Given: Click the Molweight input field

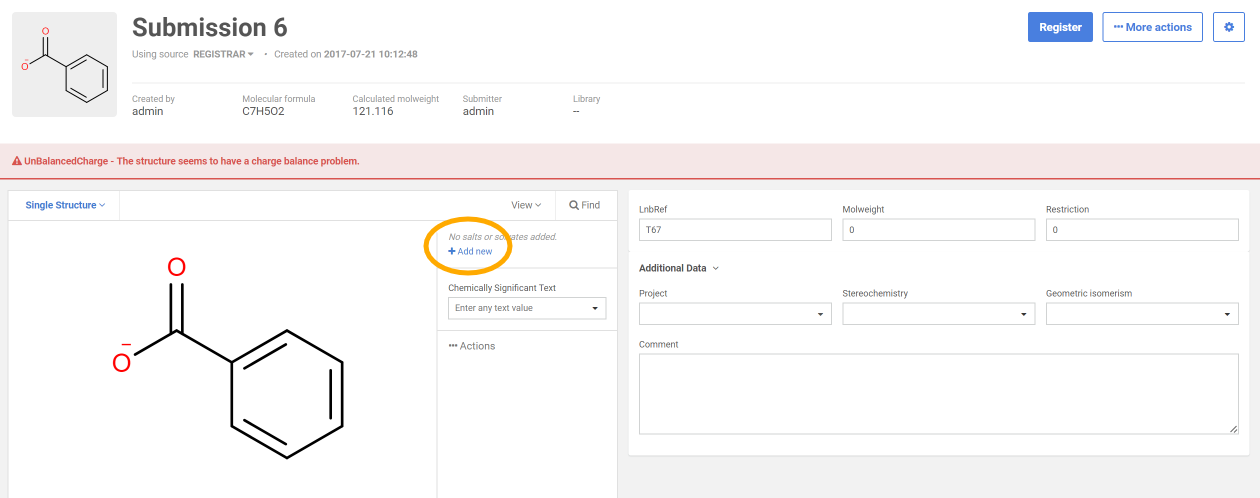Looking at the screenshot, I should pyautogui.click(x=938, y=230).
